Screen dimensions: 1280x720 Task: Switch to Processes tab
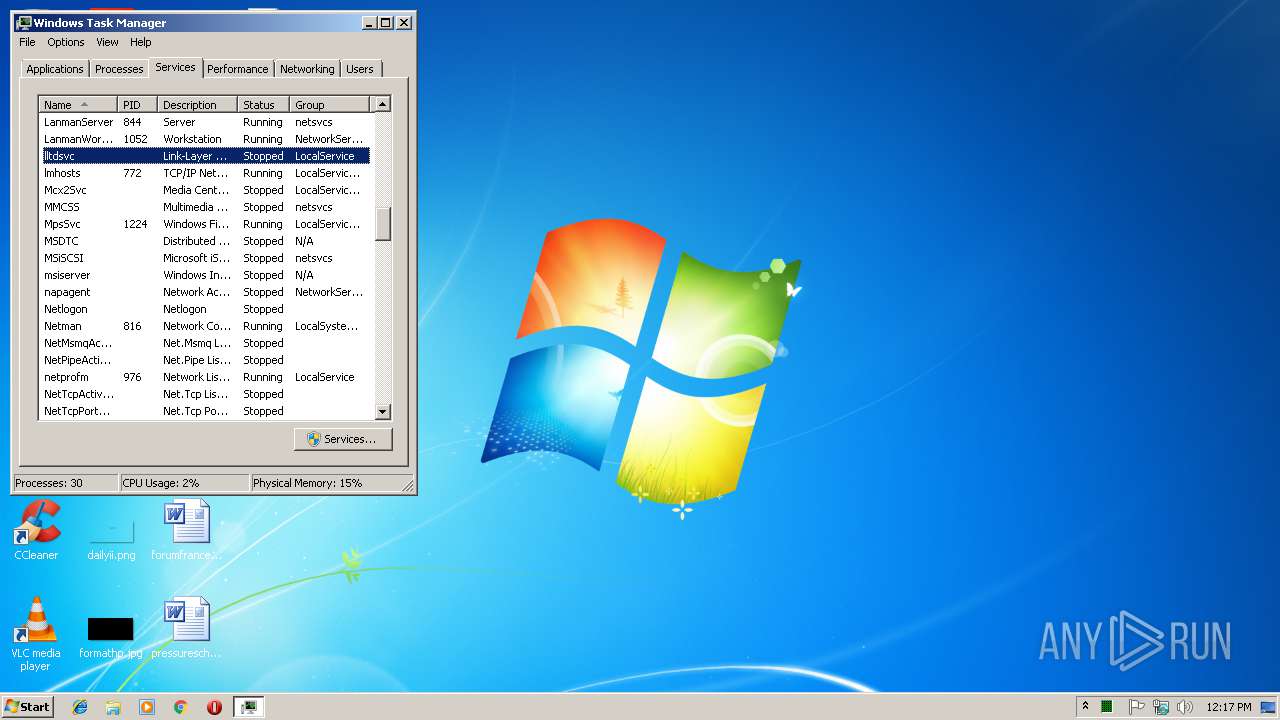[119, 69]
